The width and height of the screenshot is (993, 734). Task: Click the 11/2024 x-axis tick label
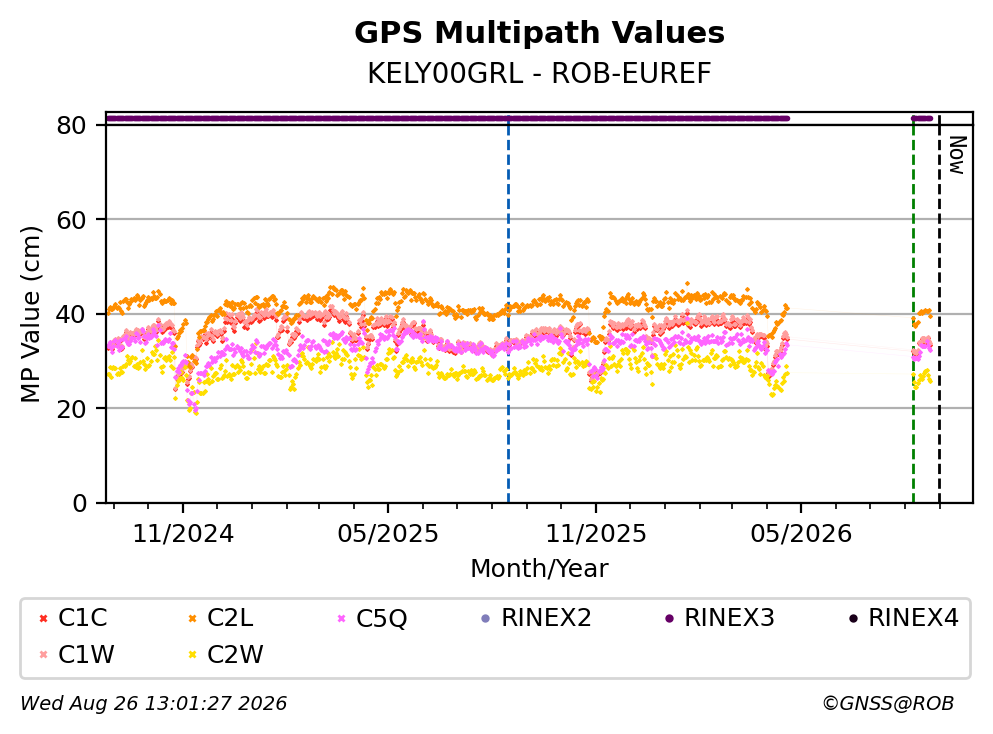pos(183,534)
